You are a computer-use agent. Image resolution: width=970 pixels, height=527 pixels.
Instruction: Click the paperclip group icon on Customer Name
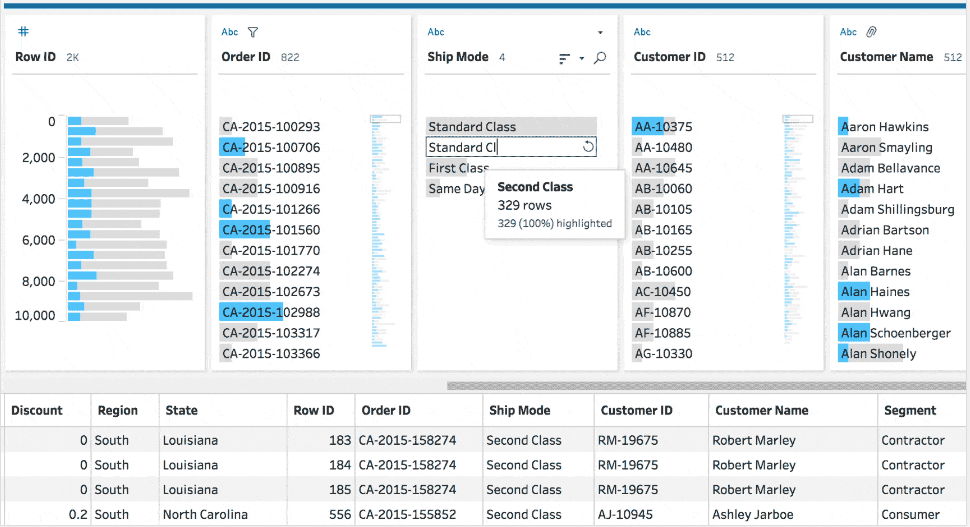[x=871, y=32]
